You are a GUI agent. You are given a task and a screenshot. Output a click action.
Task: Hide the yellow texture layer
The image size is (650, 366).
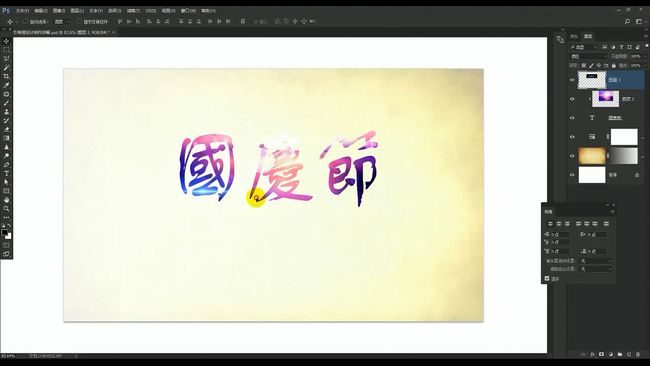572,156
